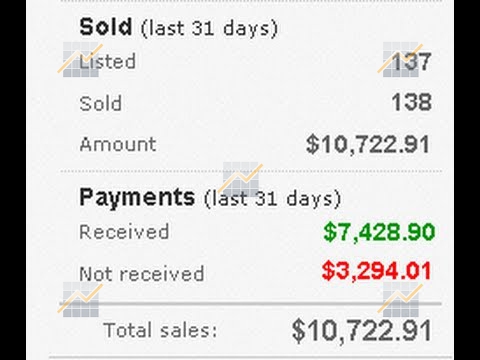Image resolution: width=480 pixels, height=360 pixels.
Task: Click the red $3,294.01 not received amount
Action: click(377, 271)
